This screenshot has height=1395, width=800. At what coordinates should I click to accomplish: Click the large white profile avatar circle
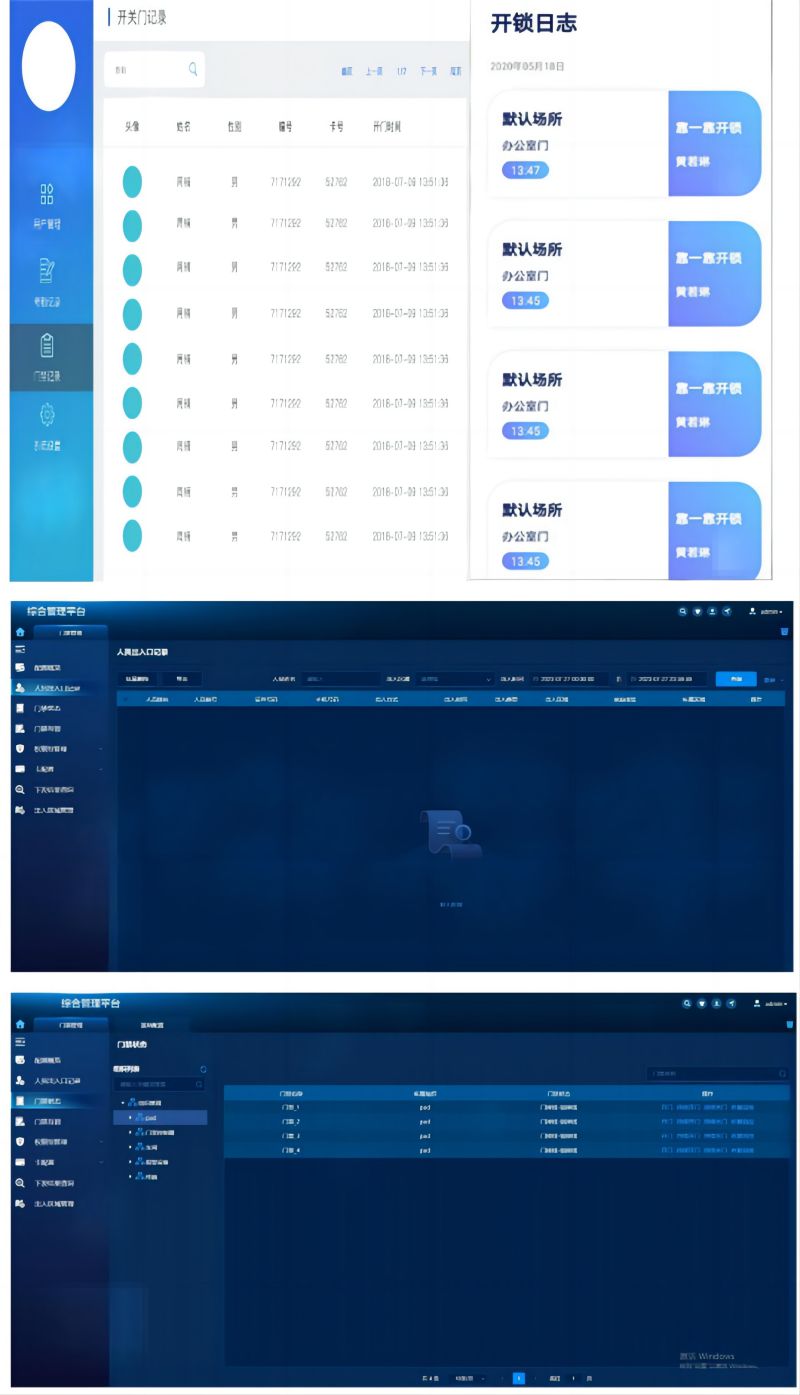coord(48,66)
